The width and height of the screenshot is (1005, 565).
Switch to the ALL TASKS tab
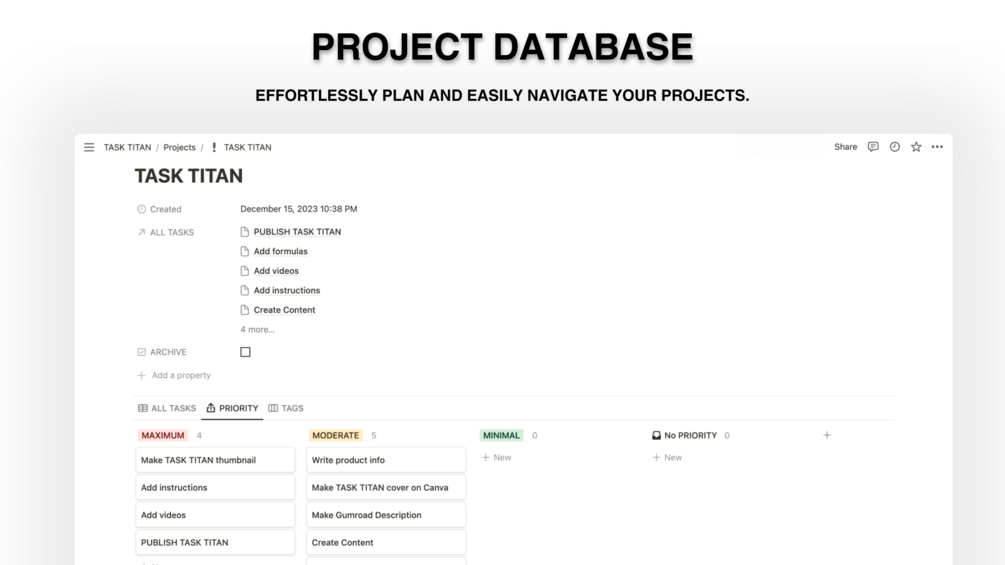167,408
